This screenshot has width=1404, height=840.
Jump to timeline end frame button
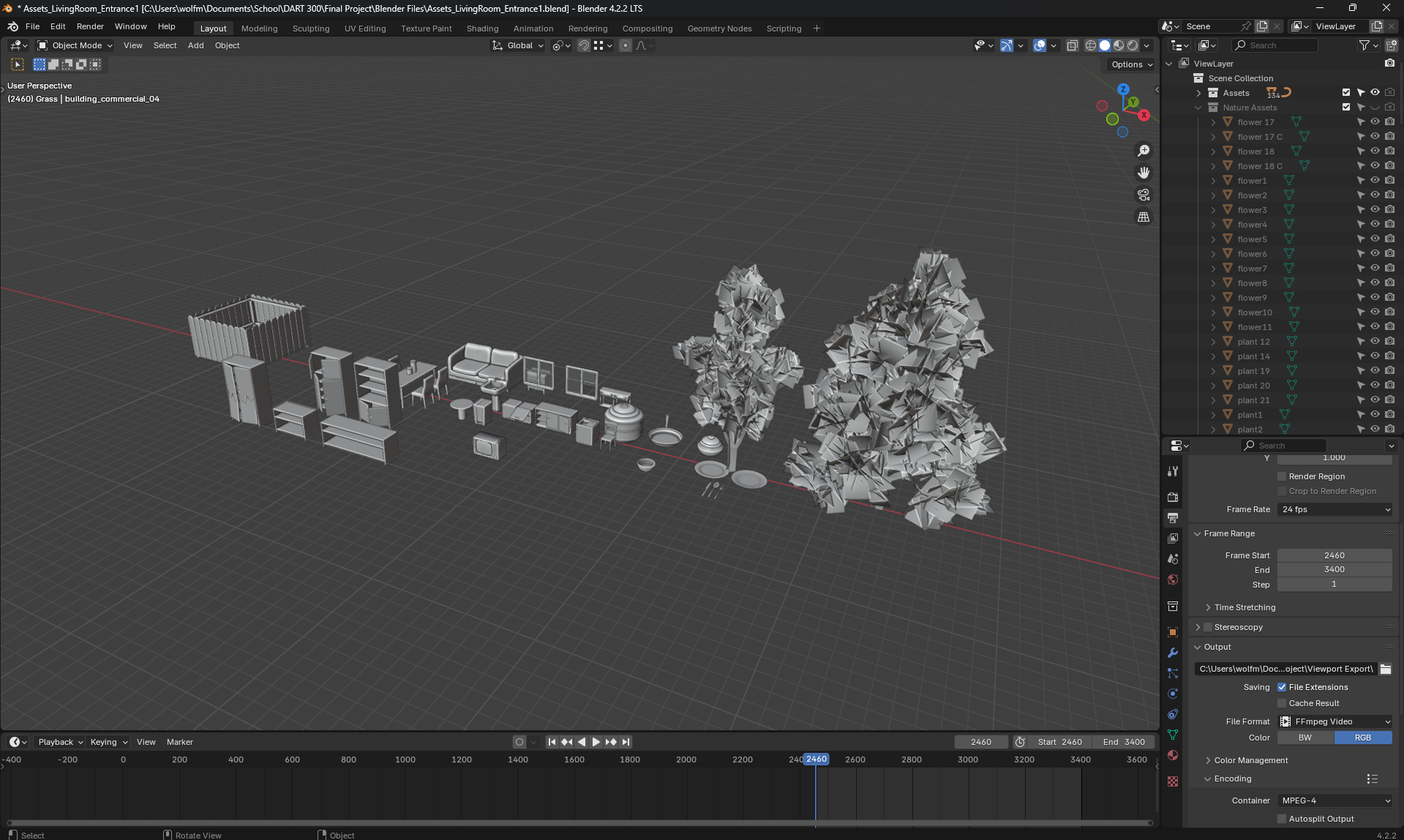[626, 742]
